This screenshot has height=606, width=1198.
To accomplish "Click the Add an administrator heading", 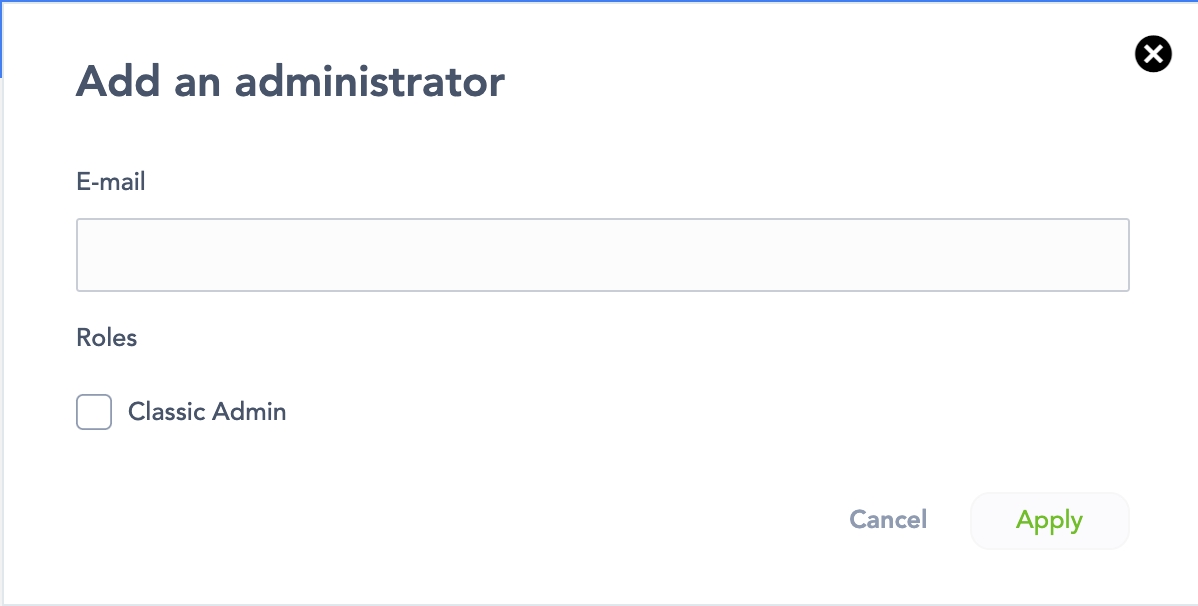I will (290, 81).
